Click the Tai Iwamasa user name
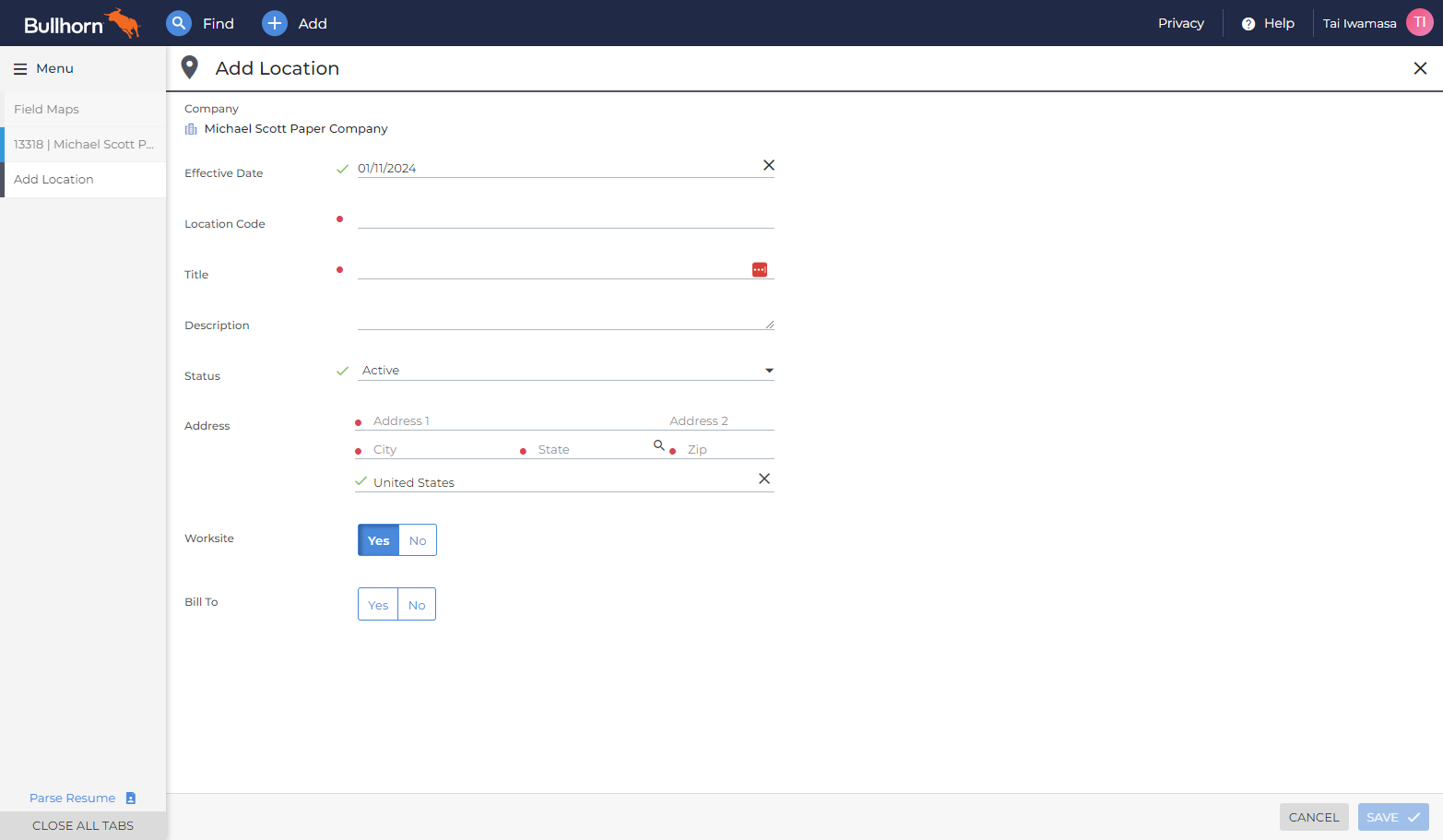The width and height of the screenshot is (1443, 840). 1359,24
